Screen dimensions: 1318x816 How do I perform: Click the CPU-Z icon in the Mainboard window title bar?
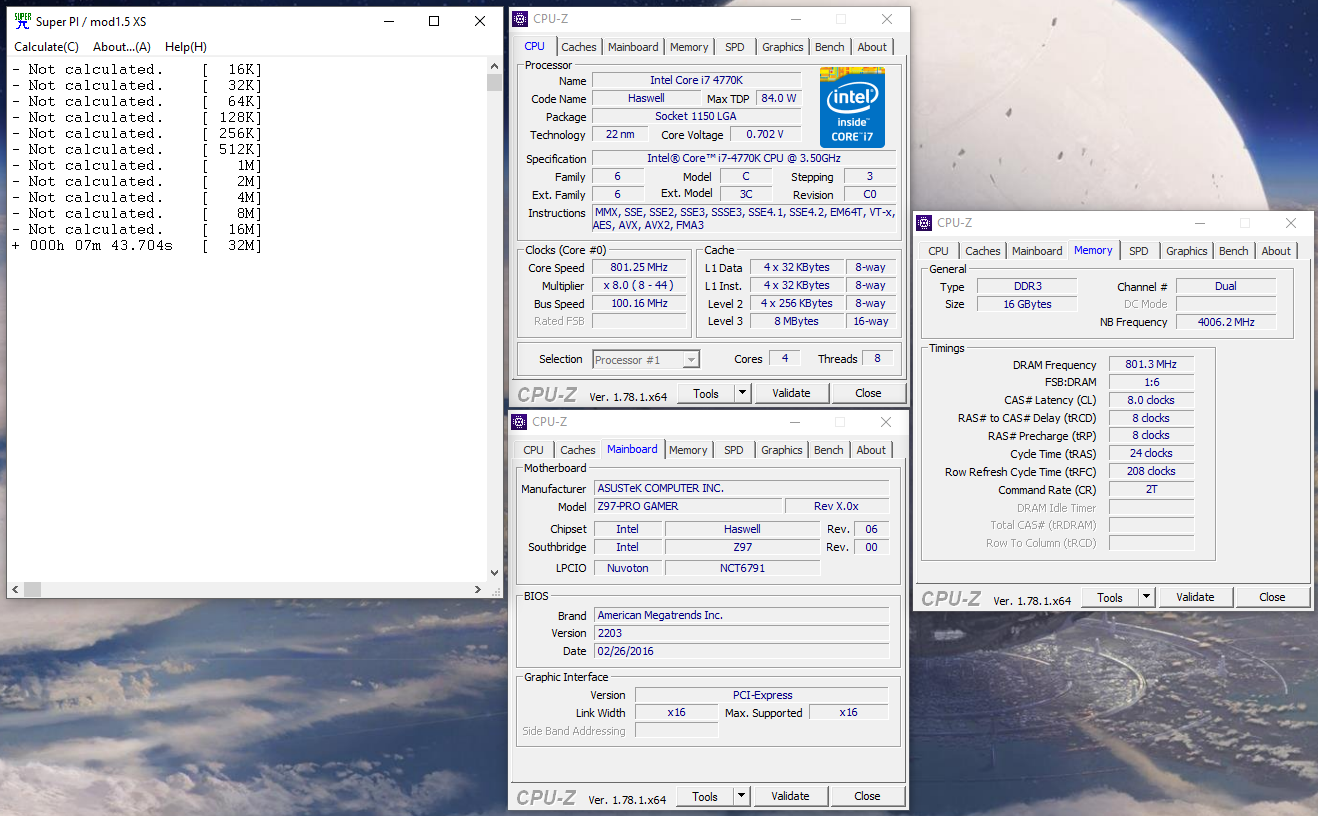(519, 422)
